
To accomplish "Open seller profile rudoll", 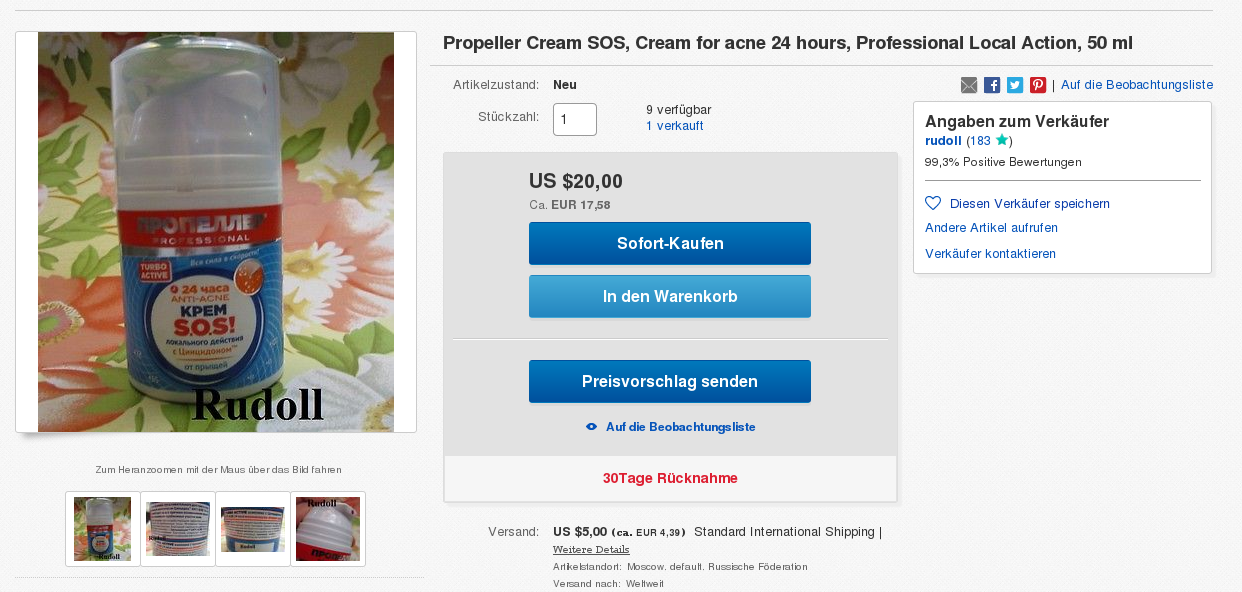I will pos(943,141).
